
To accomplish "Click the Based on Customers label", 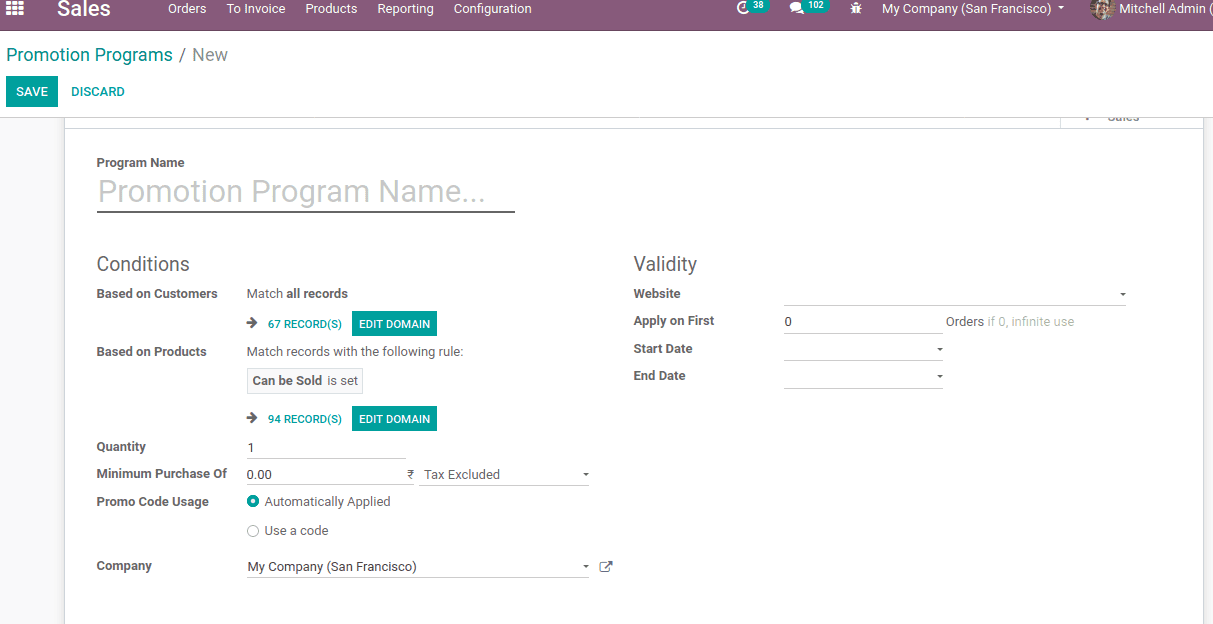I will 157,294.
